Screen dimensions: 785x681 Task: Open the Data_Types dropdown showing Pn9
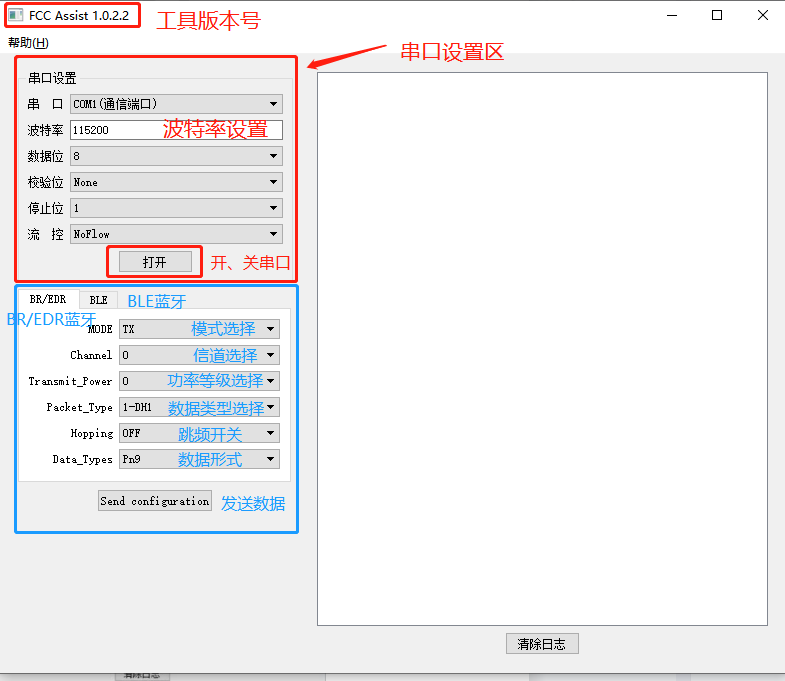coord(199,460)
